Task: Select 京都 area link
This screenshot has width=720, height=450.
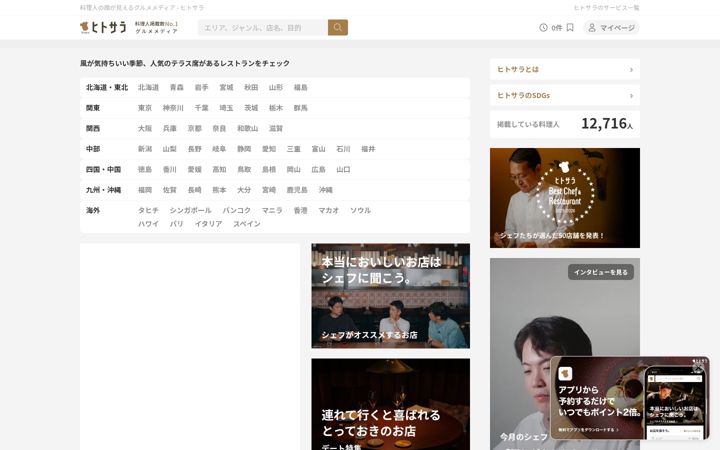Action: point(194,129)
